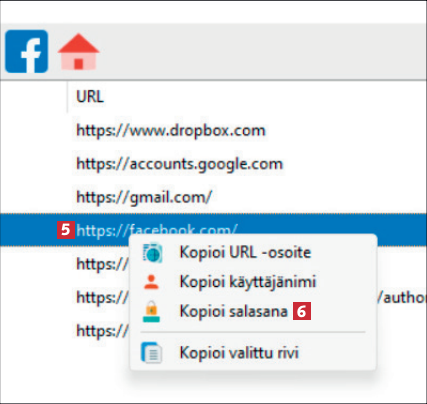Viewport: 427px width, 404px height.
Task: Choose Kopioi käyttäjänimi menu entry
Action: [x=248, y=282]
